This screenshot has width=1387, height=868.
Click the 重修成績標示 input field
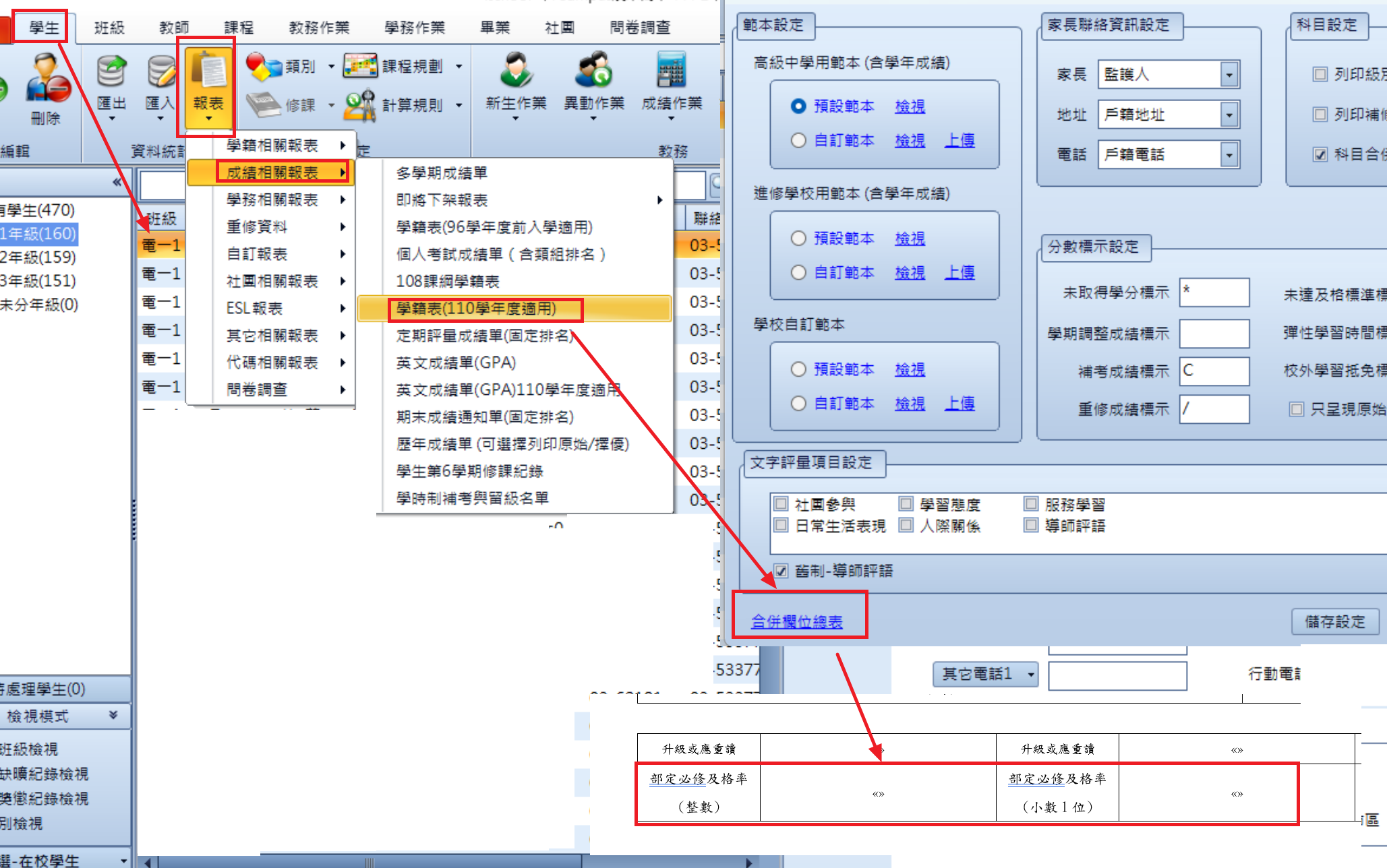tap(1214, 409)
